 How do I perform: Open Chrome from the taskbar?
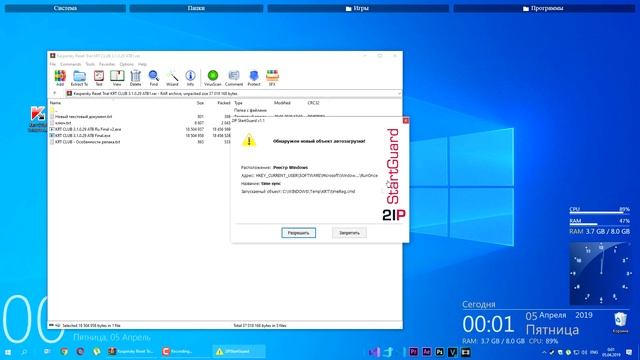64,351
